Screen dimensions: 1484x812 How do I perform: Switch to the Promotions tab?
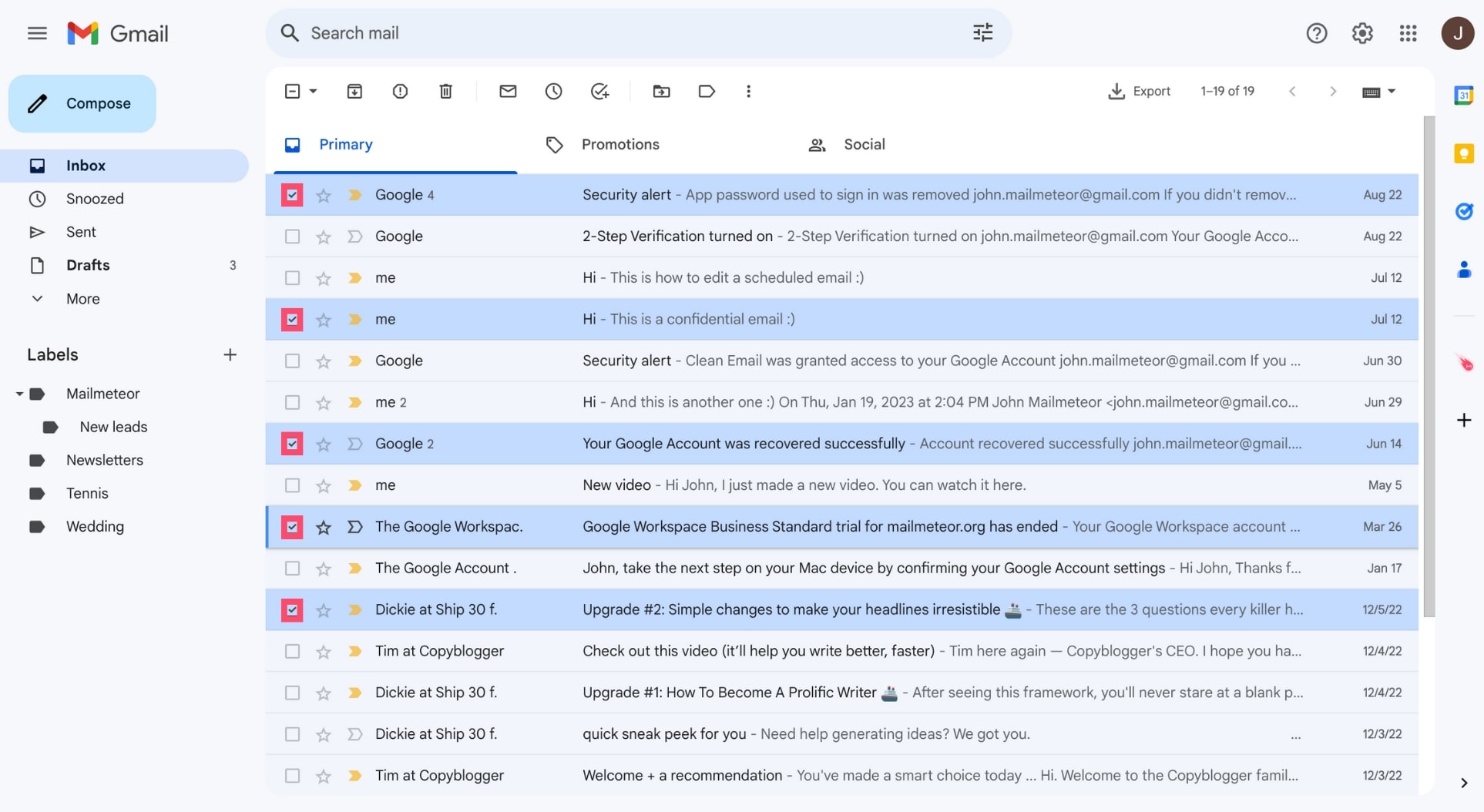coord(620,144)
